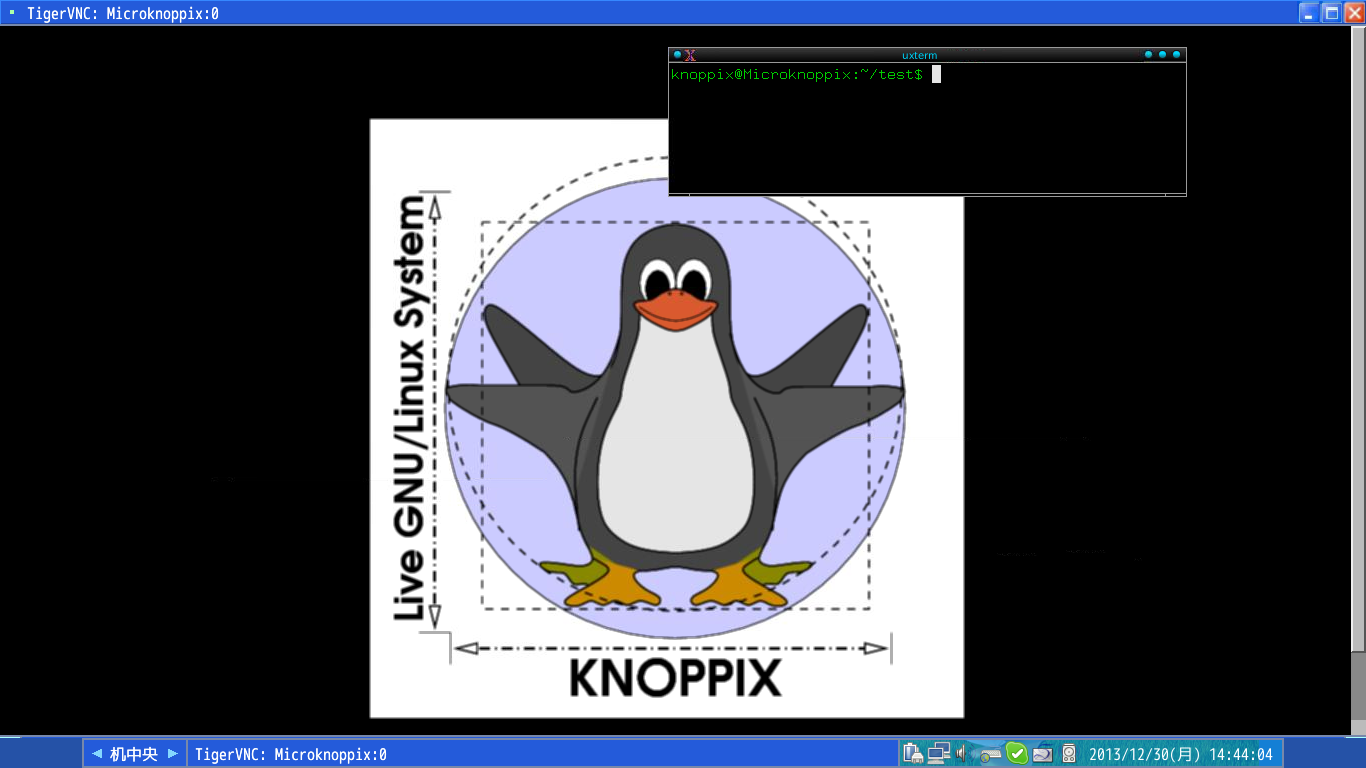Click the knoppix@Microknoppix:~/test$ terminal prompt
Screen dimensions: 1366x768
tap(797, 75)
